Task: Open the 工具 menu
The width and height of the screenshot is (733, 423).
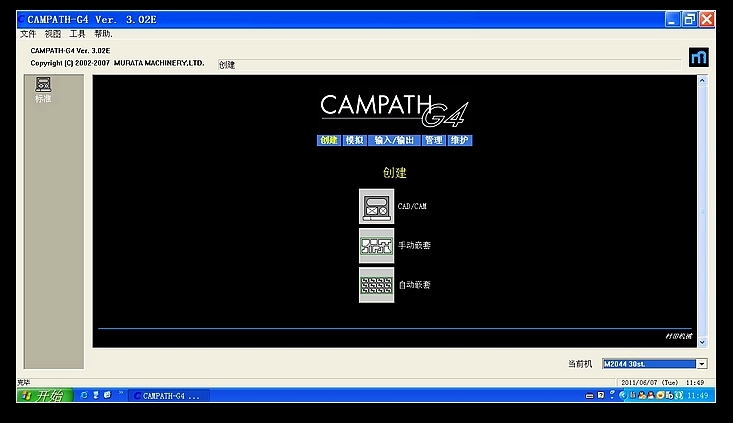Action: pyautogui.click(x=78, y=34)
